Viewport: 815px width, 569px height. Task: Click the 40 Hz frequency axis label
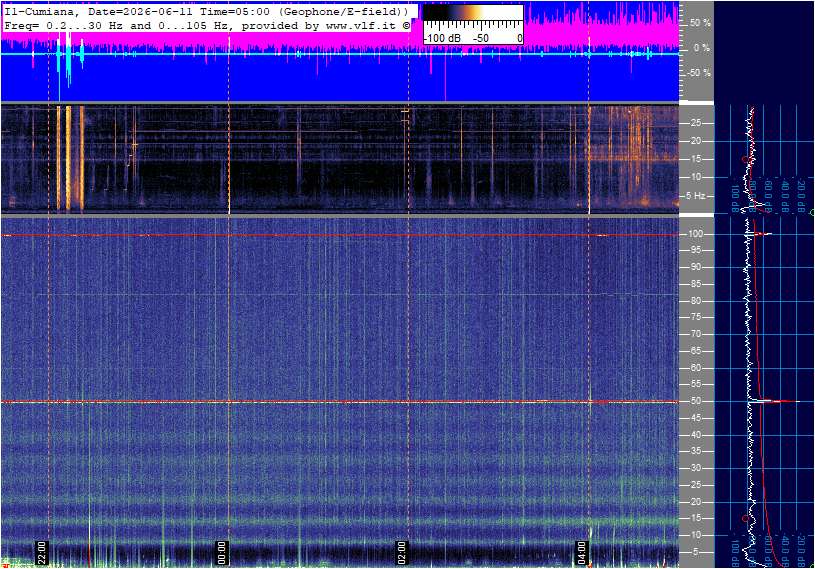(x=695, y=435)
